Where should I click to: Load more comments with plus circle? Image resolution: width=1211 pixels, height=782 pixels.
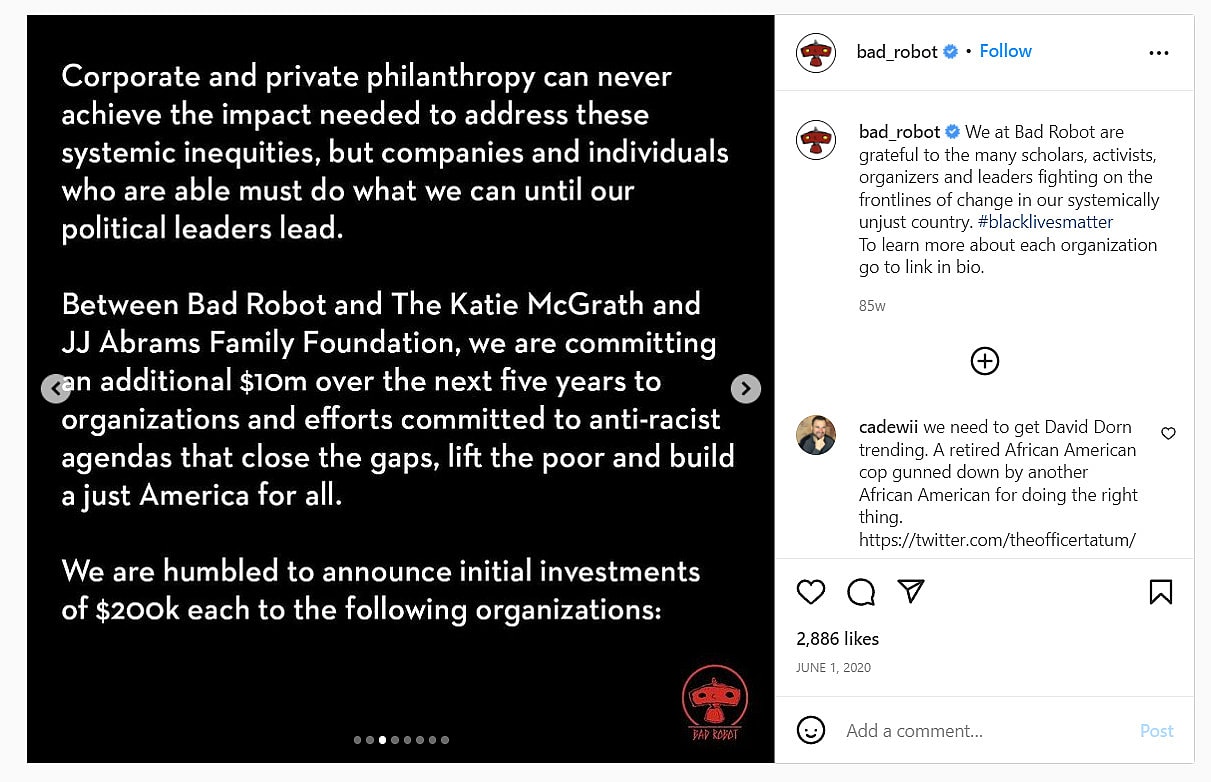coord(985,361)
